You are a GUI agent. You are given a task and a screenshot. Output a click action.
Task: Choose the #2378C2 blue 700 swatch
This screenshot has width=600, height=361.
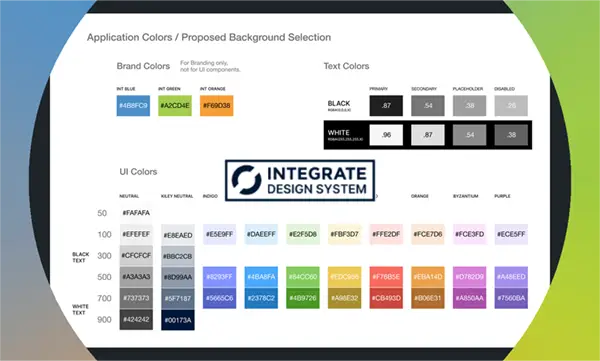pyautogui.click(x=261, y=298)
